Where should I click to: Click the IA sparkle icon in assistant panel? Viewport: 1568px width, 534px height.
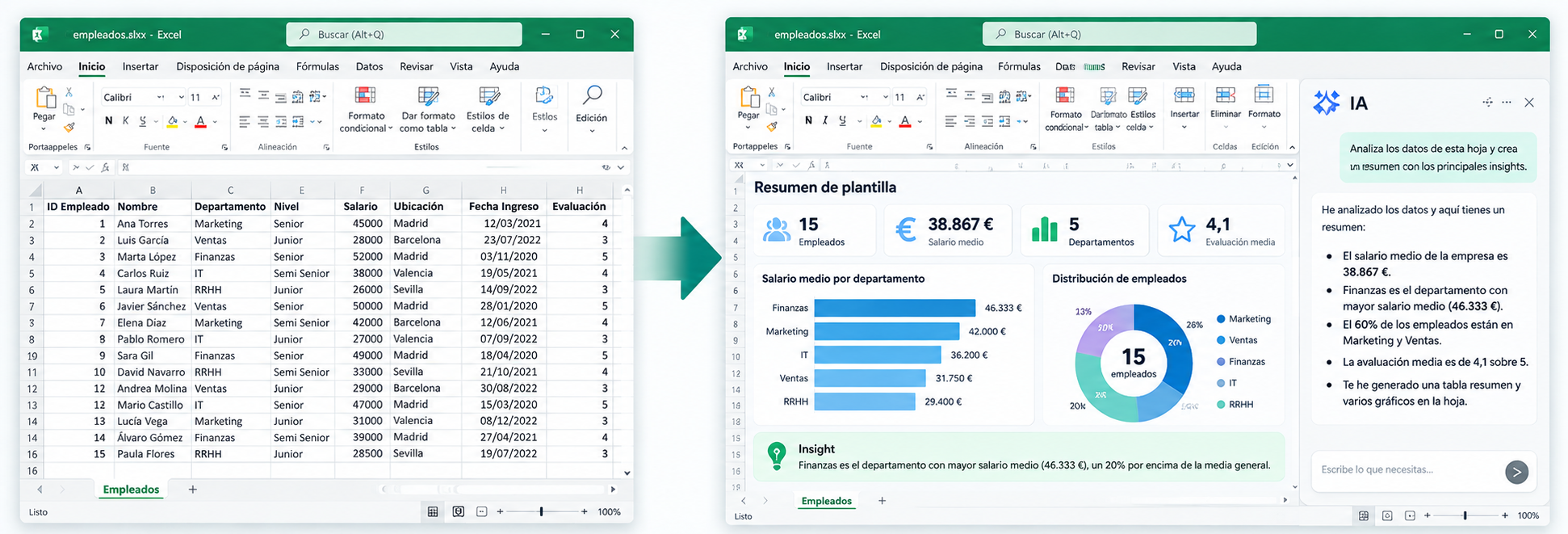click(x=1327, y=103)
